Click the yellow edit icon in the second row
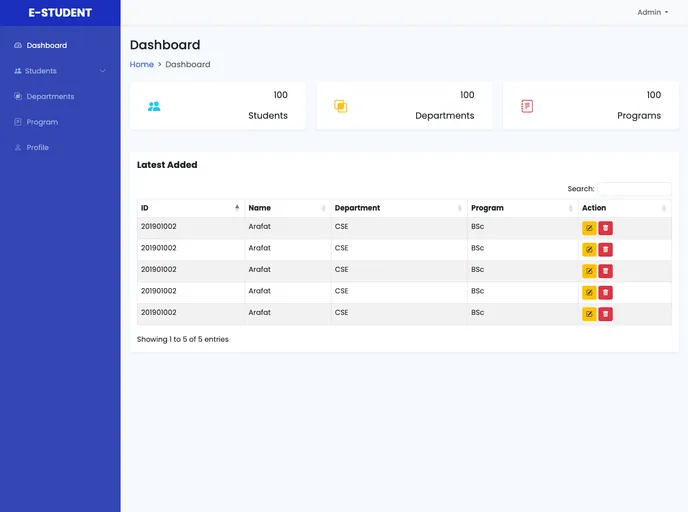 pyautogui.click(x=589, y=250)
